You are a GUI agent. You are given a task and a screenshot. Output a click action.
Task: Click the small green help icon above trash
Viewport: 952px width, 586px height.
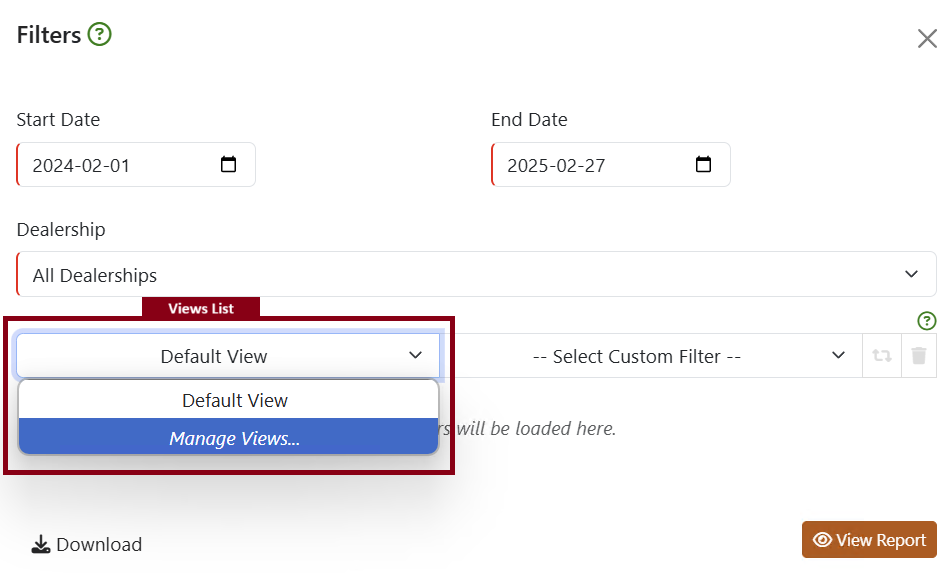(x=927, y=321)
